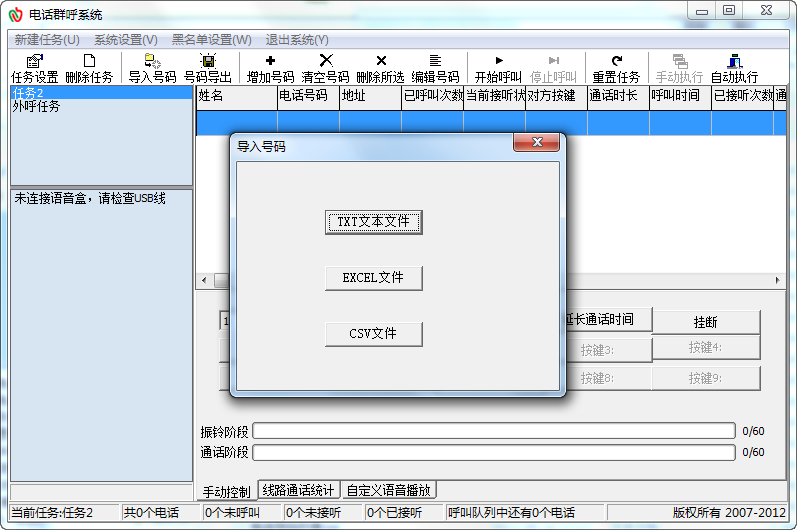The image size is (797, 530).
Task: Click the 按键9: button
Action: click(706, 378)
